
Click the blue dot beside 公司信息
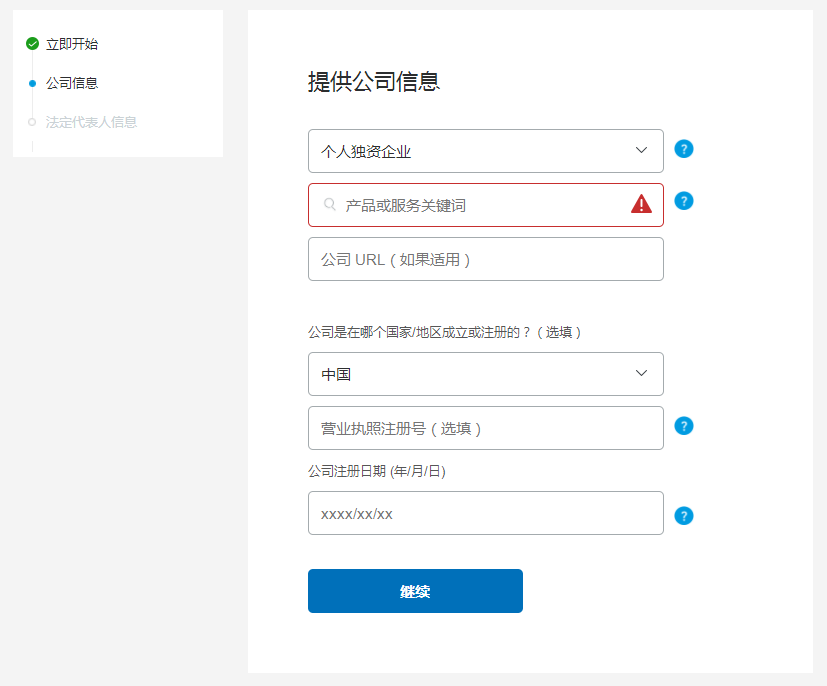pos(32,83)
